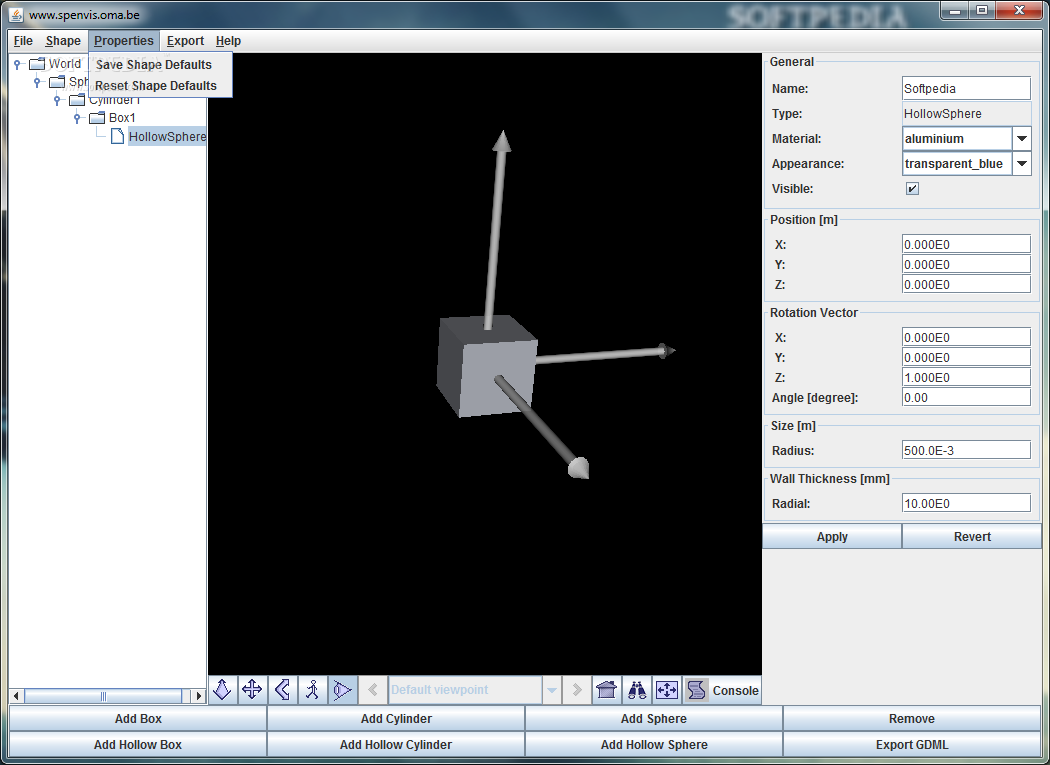Image resolution: width=1050 pixels, height=765 pixels.
Task: Click the Home viewpoint icon
Action: click(x=607, y=689)
